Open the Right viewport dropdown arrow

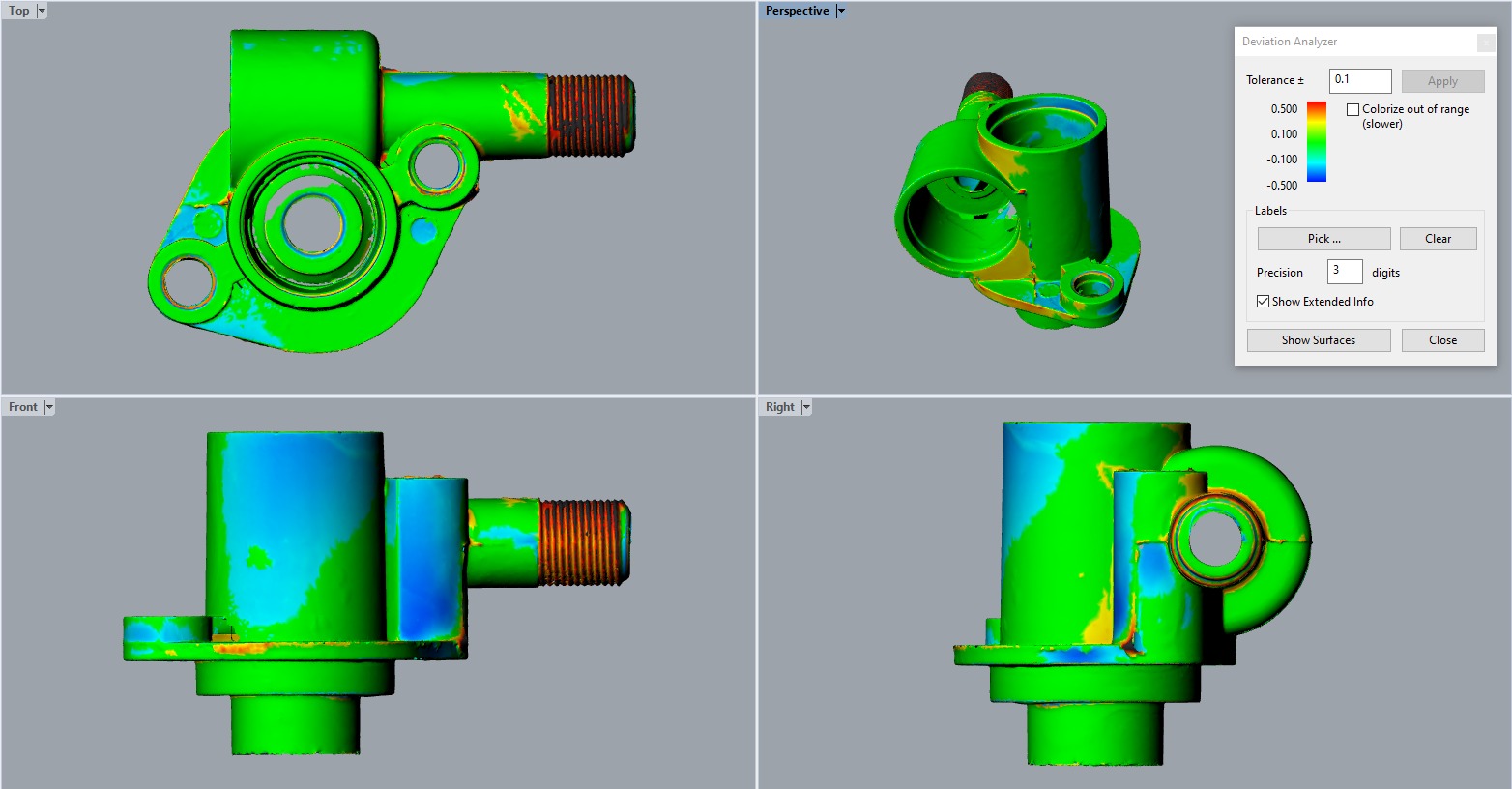[806, 407]
